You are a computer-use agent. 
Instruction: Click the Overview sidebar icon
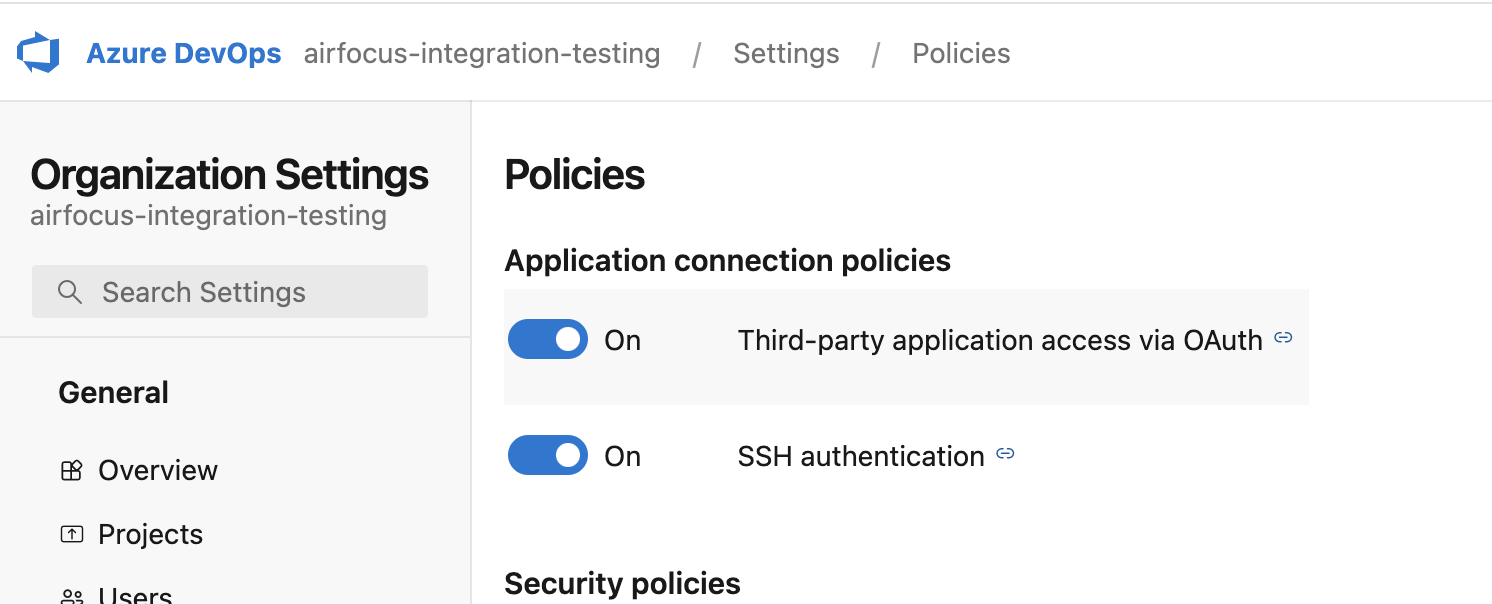(71, 470)
